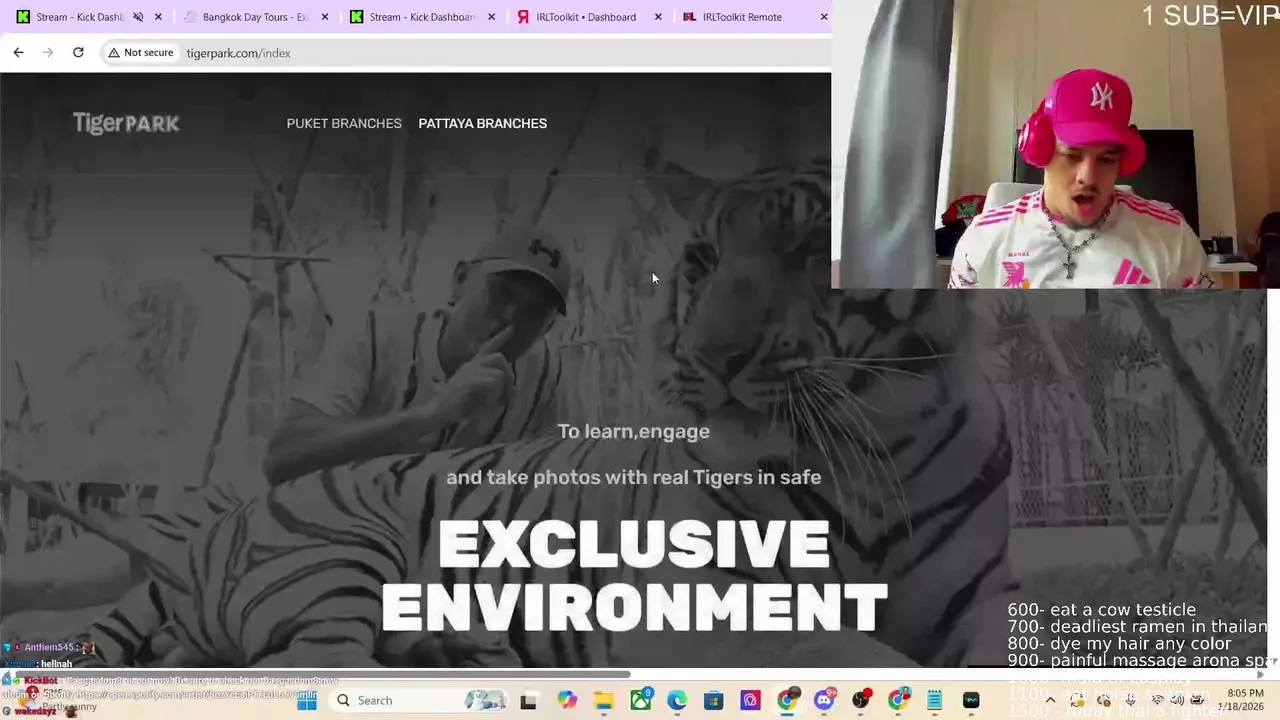
Task: Open Microsoft Store from the taskbar
Action: pos(714,701)
